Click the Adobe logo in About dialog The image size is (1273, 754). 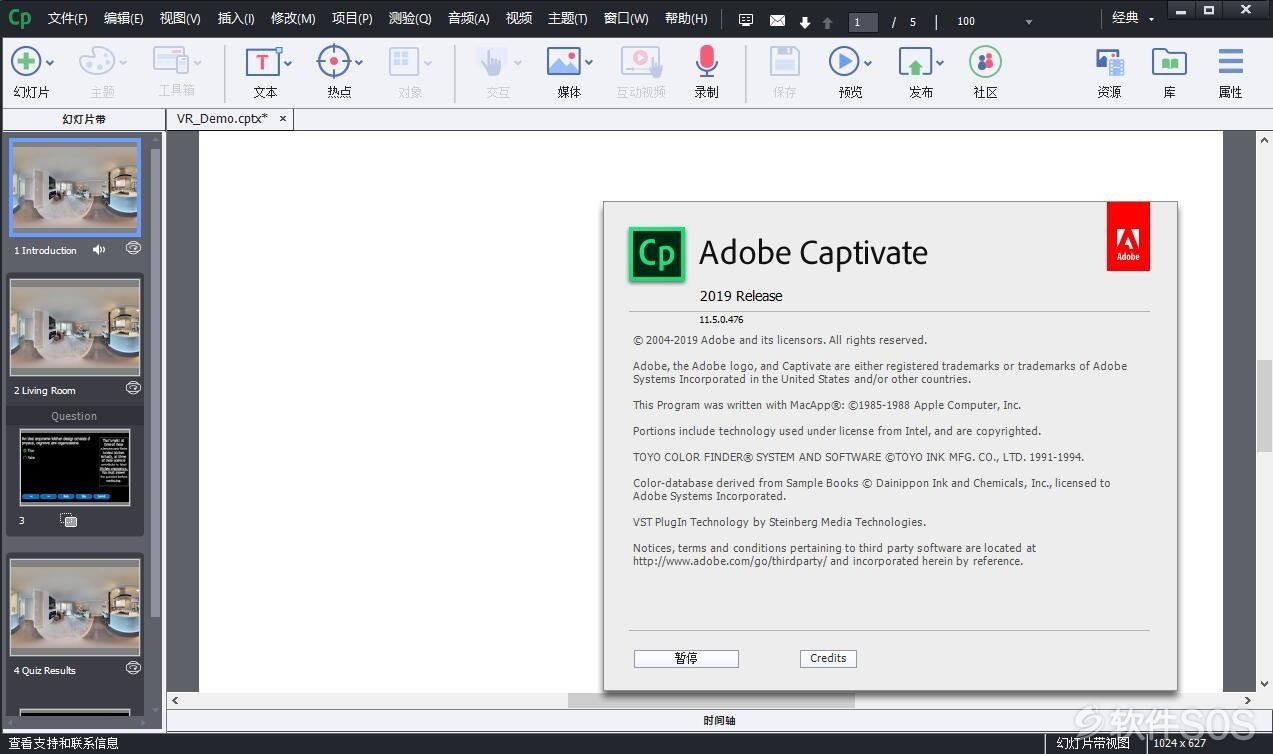[x=1128, y=236]
